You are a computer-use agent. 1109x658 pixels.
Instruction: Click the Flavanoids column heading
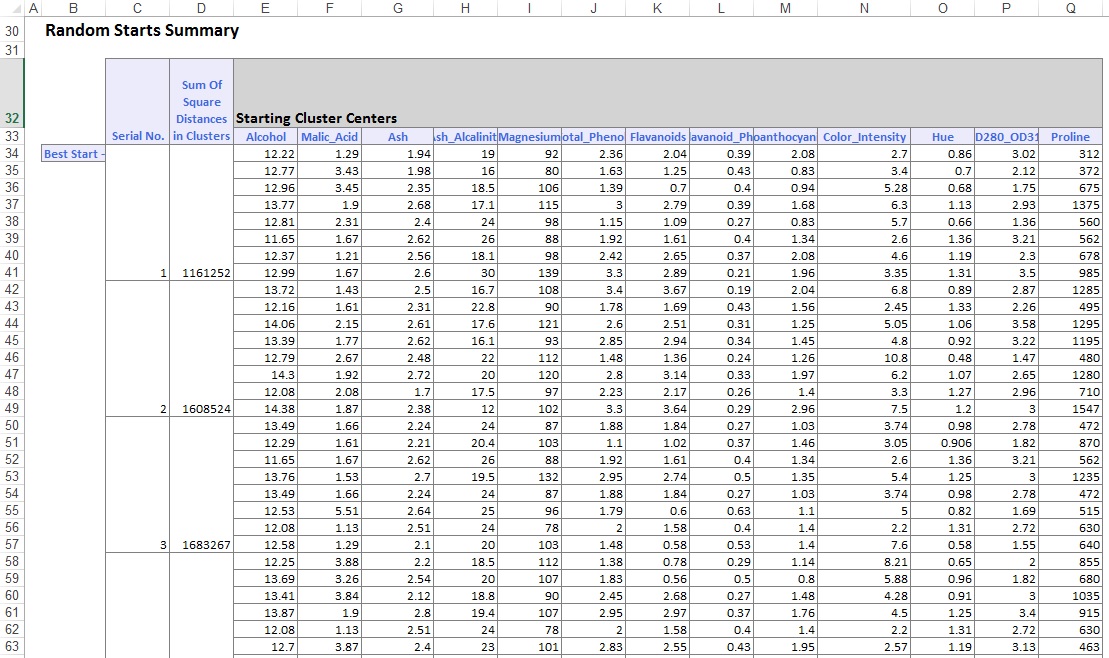coord(657,137)
